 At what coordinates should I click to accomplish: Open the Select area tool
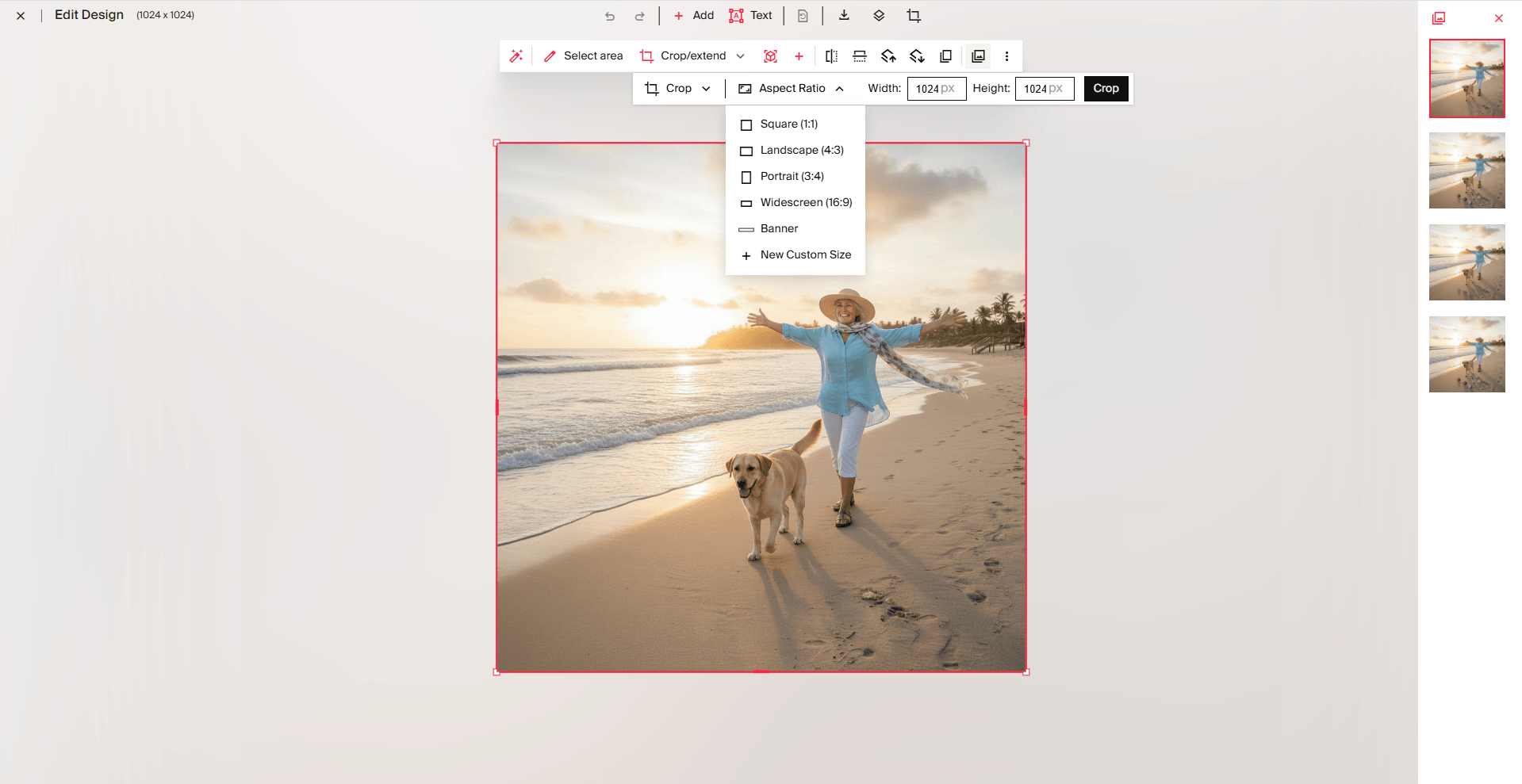[x=583, y=55]
